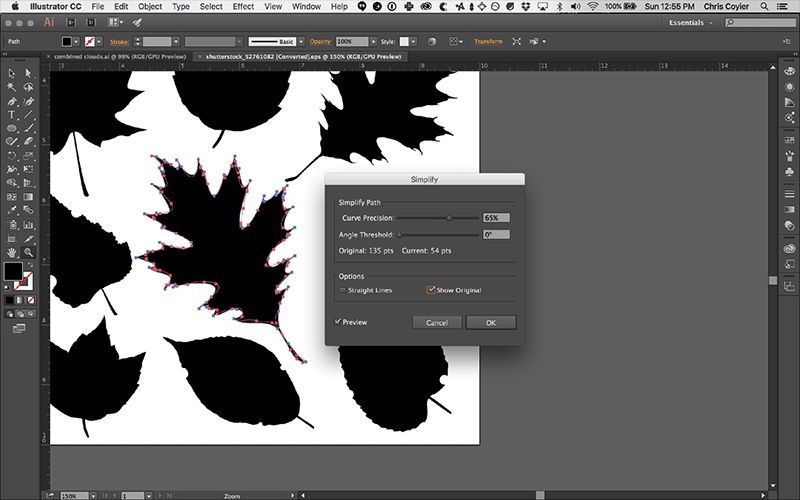Toggle the Preview checkbox
Screen dimensions: 800x500
tap(339, 322)
